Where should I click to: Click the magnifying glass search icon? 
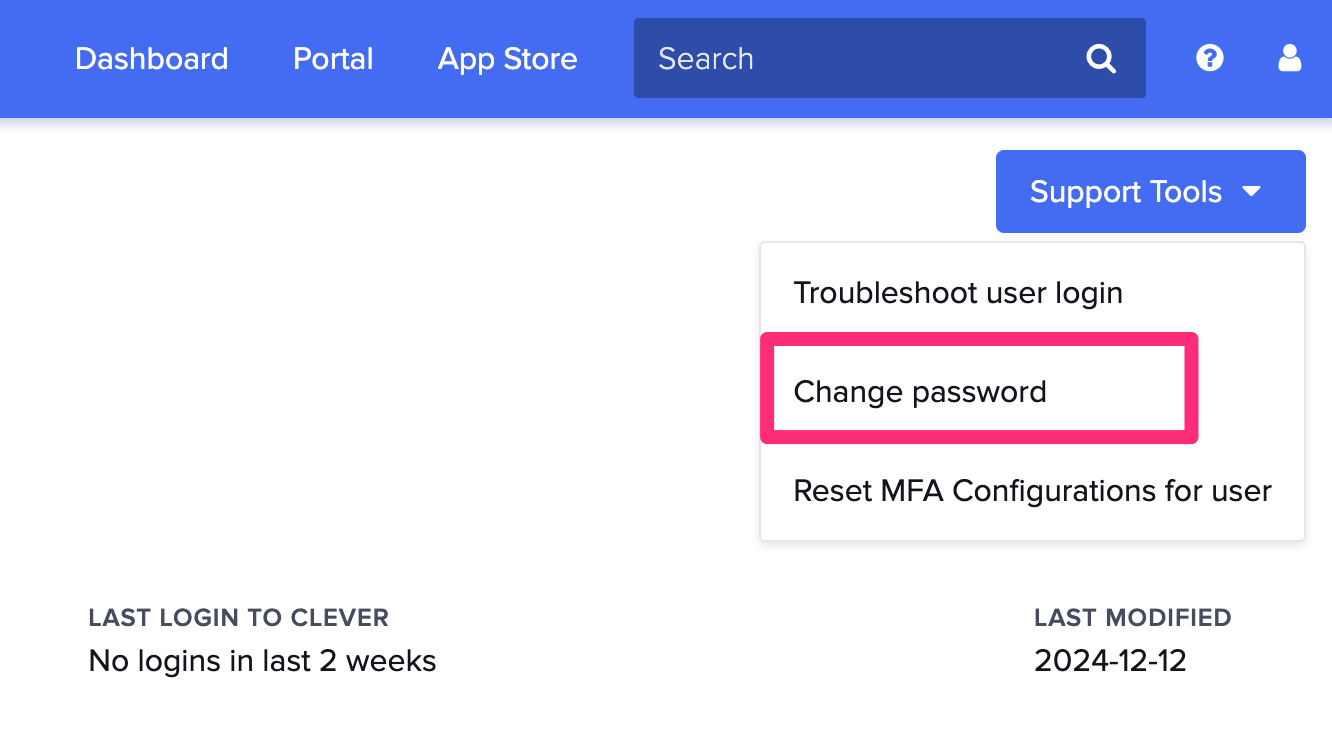pyautogui.click(x=1101, y=59)
